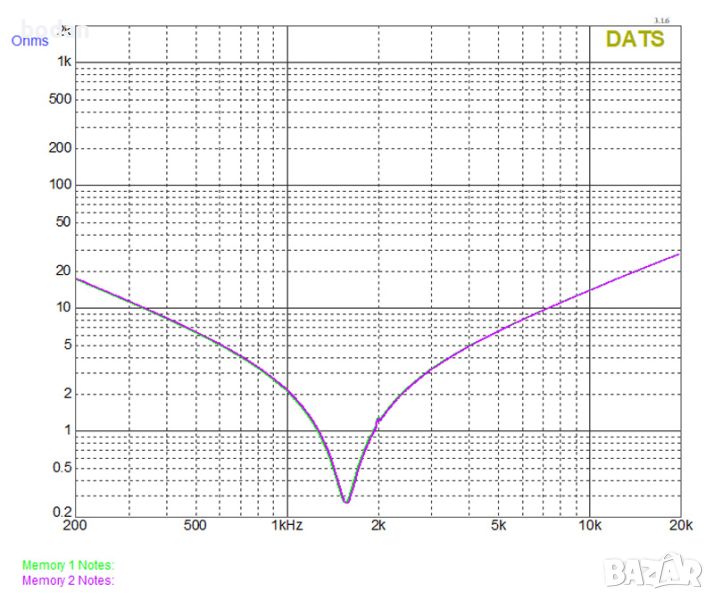Click the 10k frequency axis label
Viewport: 714px width, 600px height.
click(x=590, y=525)
